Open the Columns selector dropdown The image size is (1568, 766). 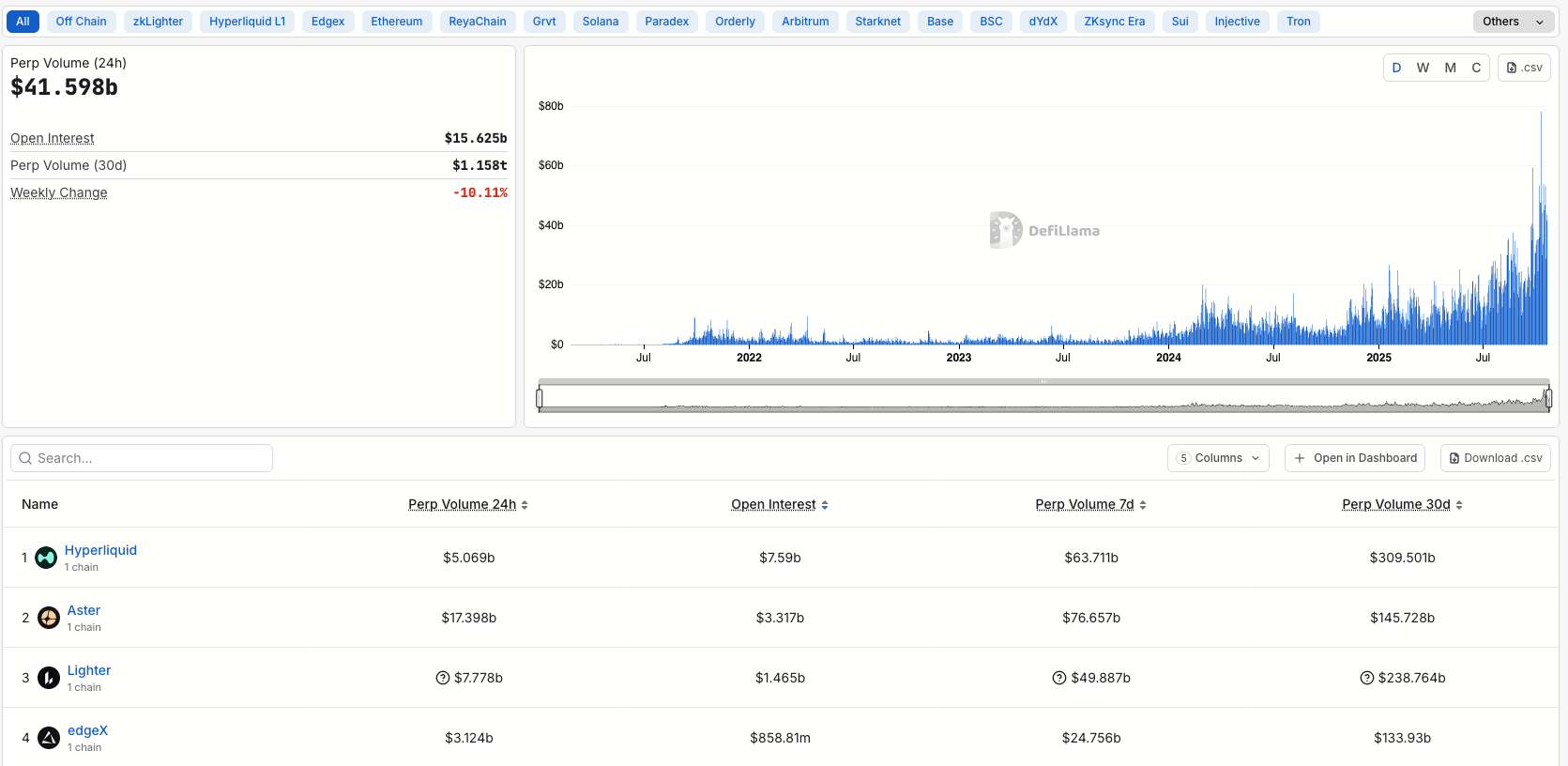[1218, 458]
